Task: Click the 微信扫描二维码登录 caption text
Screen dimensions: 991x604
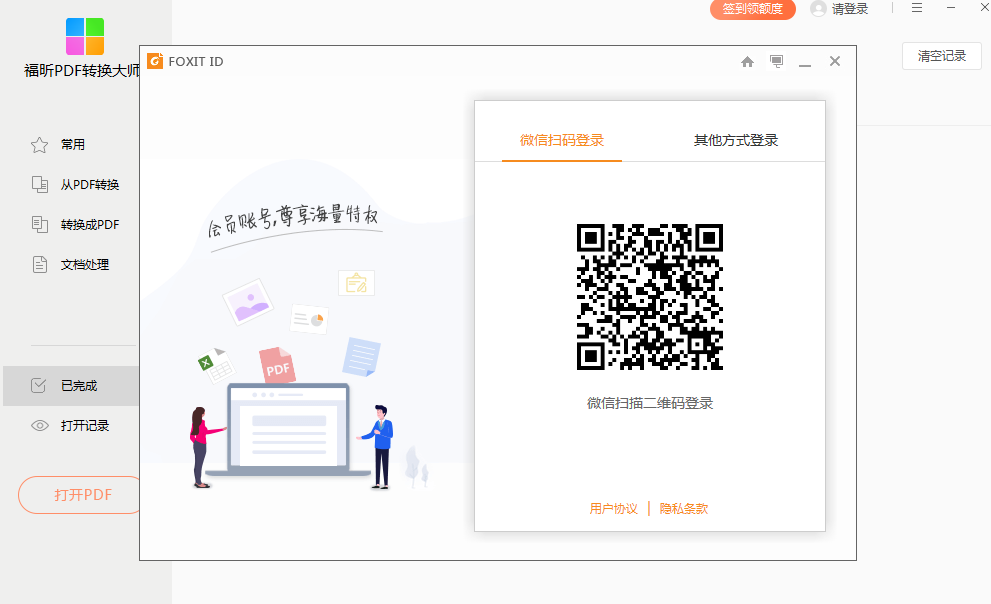Action: point(650,403)
